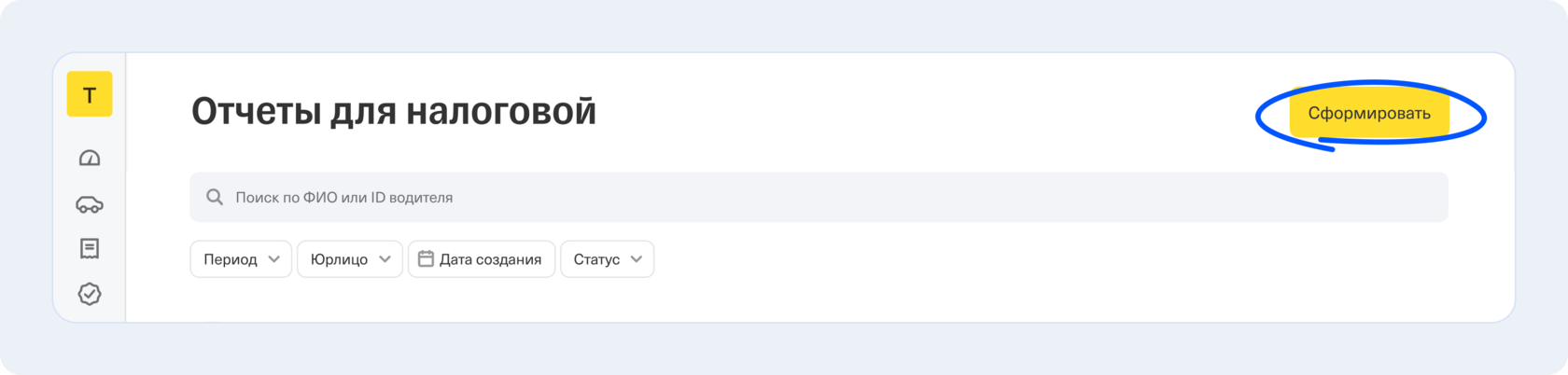Open the Дата создания date filter
Screen dimensions: 1568x375
482,259
